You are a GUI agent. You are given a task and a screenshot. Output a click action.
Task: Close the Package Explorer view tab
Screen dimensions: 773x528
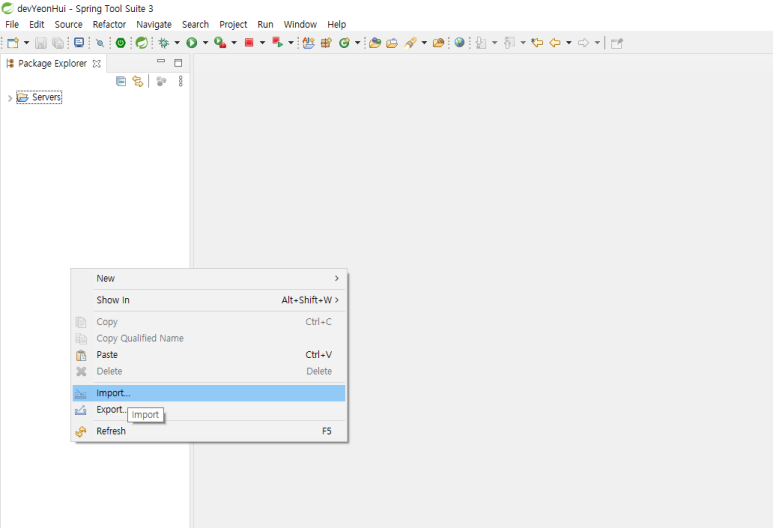click(x=97, y=64)
